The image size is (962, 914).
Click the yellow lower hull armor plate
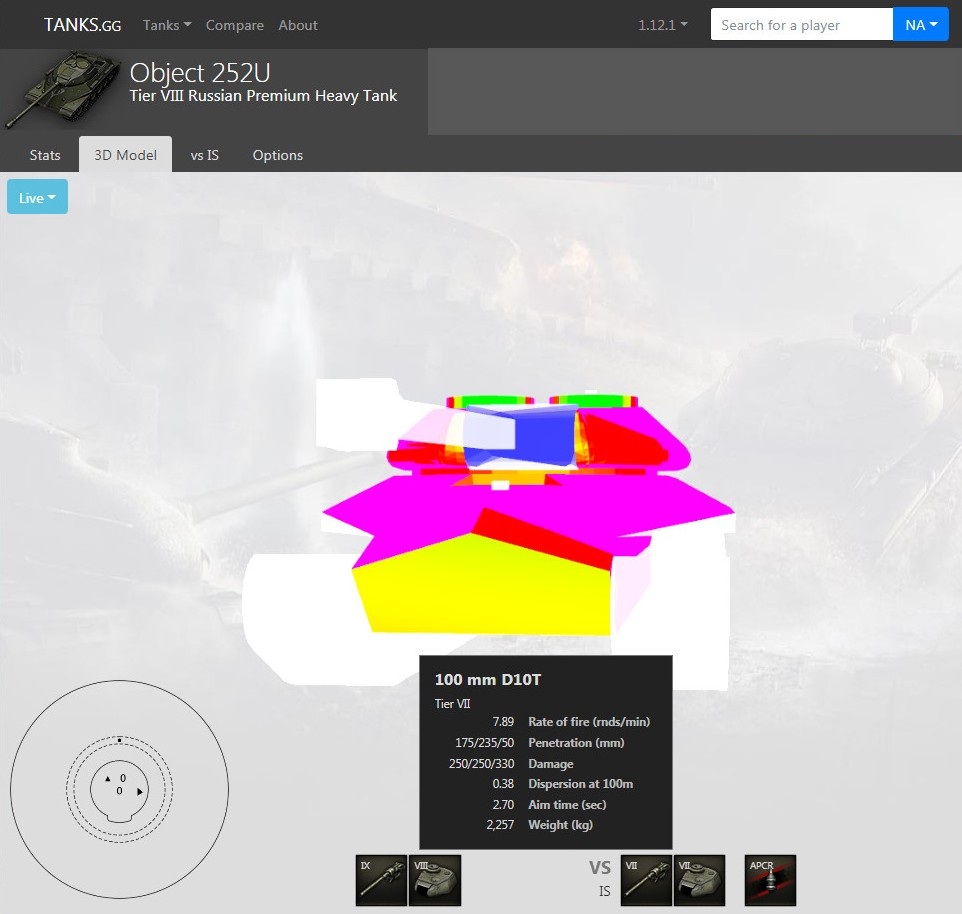485,589
